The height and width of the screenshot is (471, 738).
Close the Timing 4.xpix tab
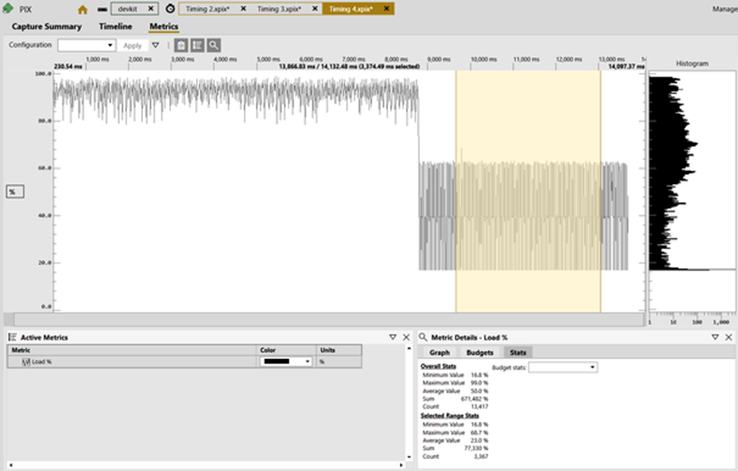386,8
